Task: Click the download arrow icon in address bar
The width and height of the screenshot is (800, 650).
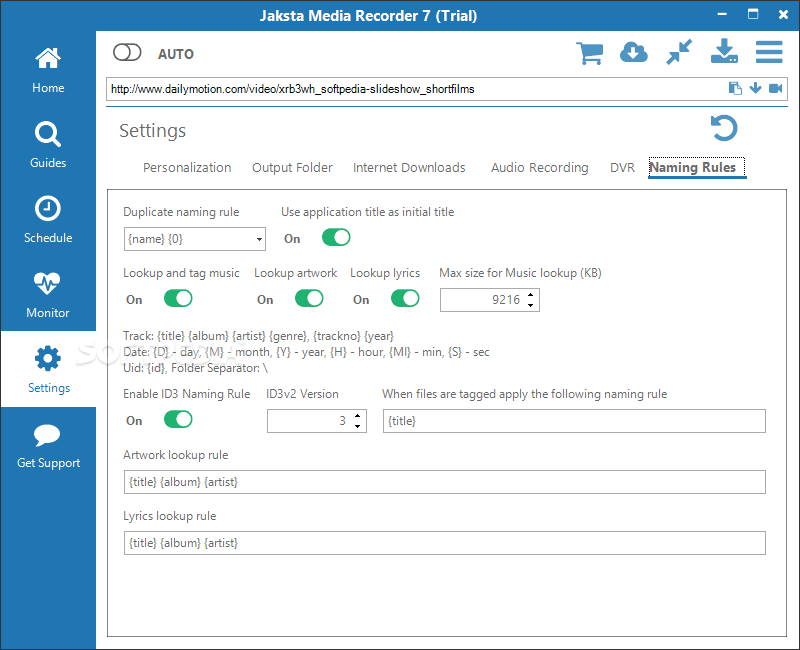Action: pos(755,88)
